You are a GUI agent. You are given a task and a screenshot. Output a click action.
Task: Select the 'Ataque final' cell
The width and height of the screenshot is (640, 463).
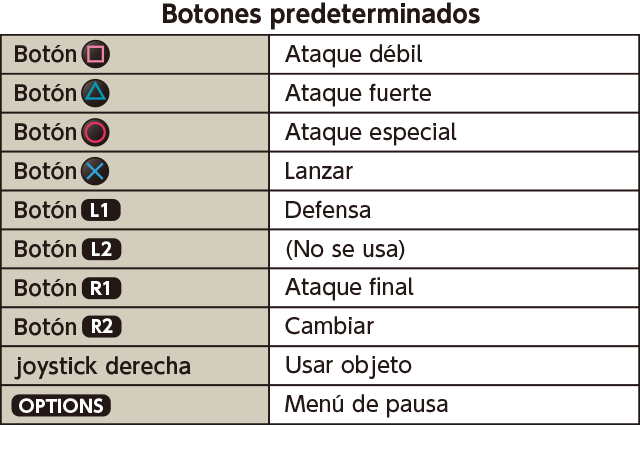pos(454,288)
